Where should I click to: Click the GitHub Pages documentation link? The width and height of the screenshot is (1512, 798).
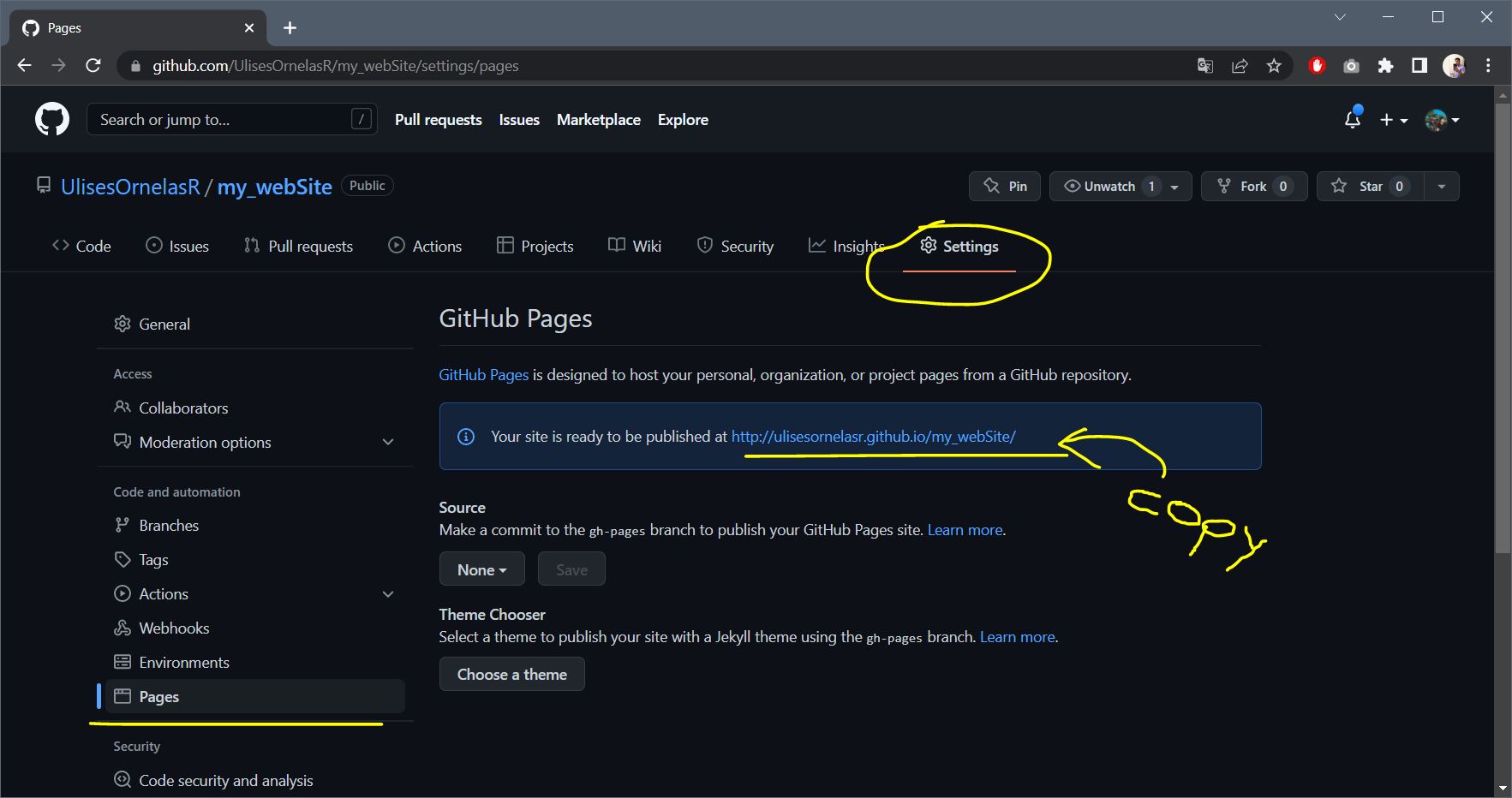point(483,375)
